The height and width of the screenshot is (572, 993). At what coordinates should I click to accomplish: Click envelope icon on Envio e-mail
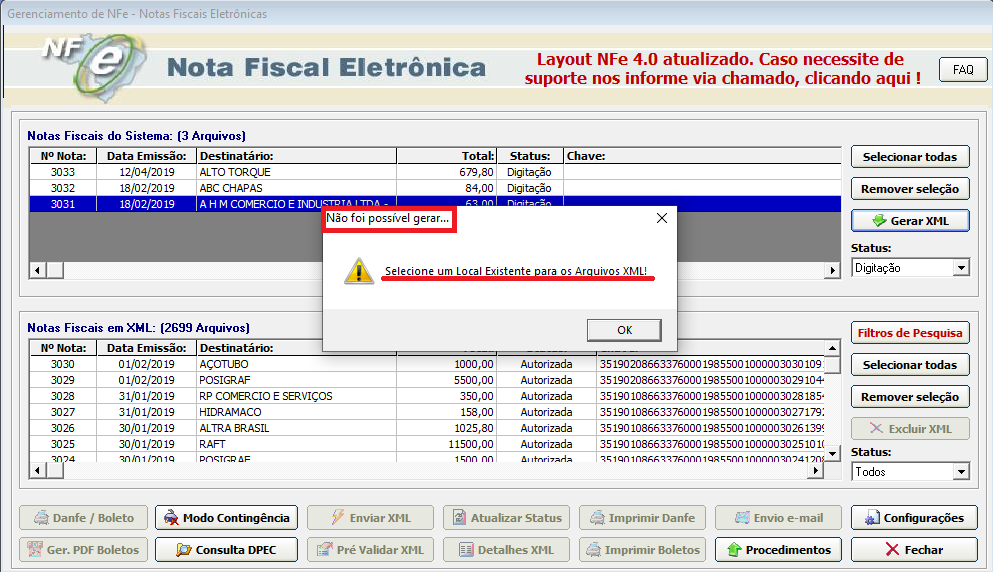pyautogui.click(x=742, y=518)
